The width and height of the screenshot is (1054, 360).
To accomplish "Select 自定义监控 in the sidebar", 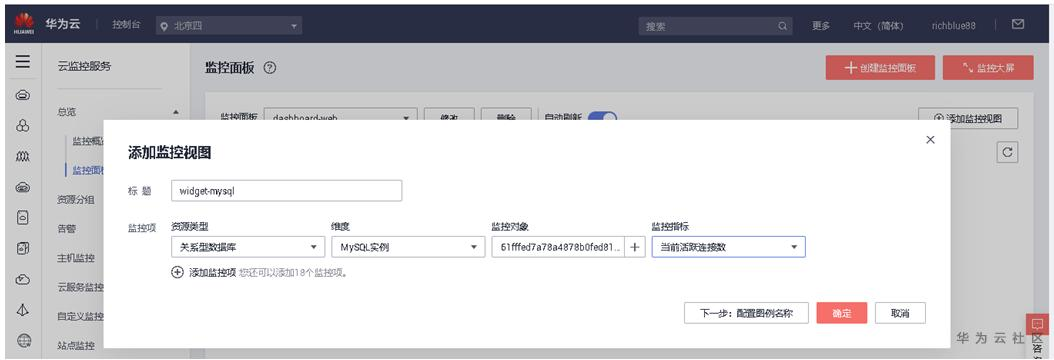I will pos(81,316).
